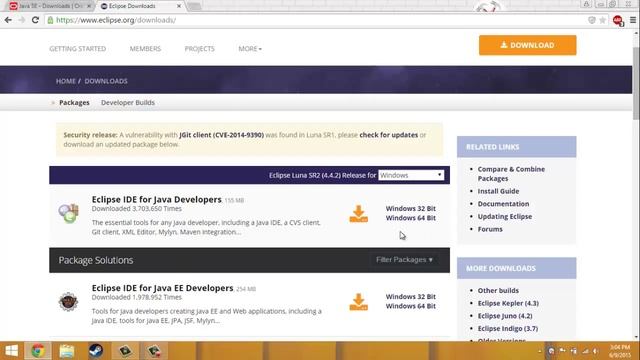Open the Chrome hamburger menu
Screen dimensions: 640x360
[x=633, y=20]
